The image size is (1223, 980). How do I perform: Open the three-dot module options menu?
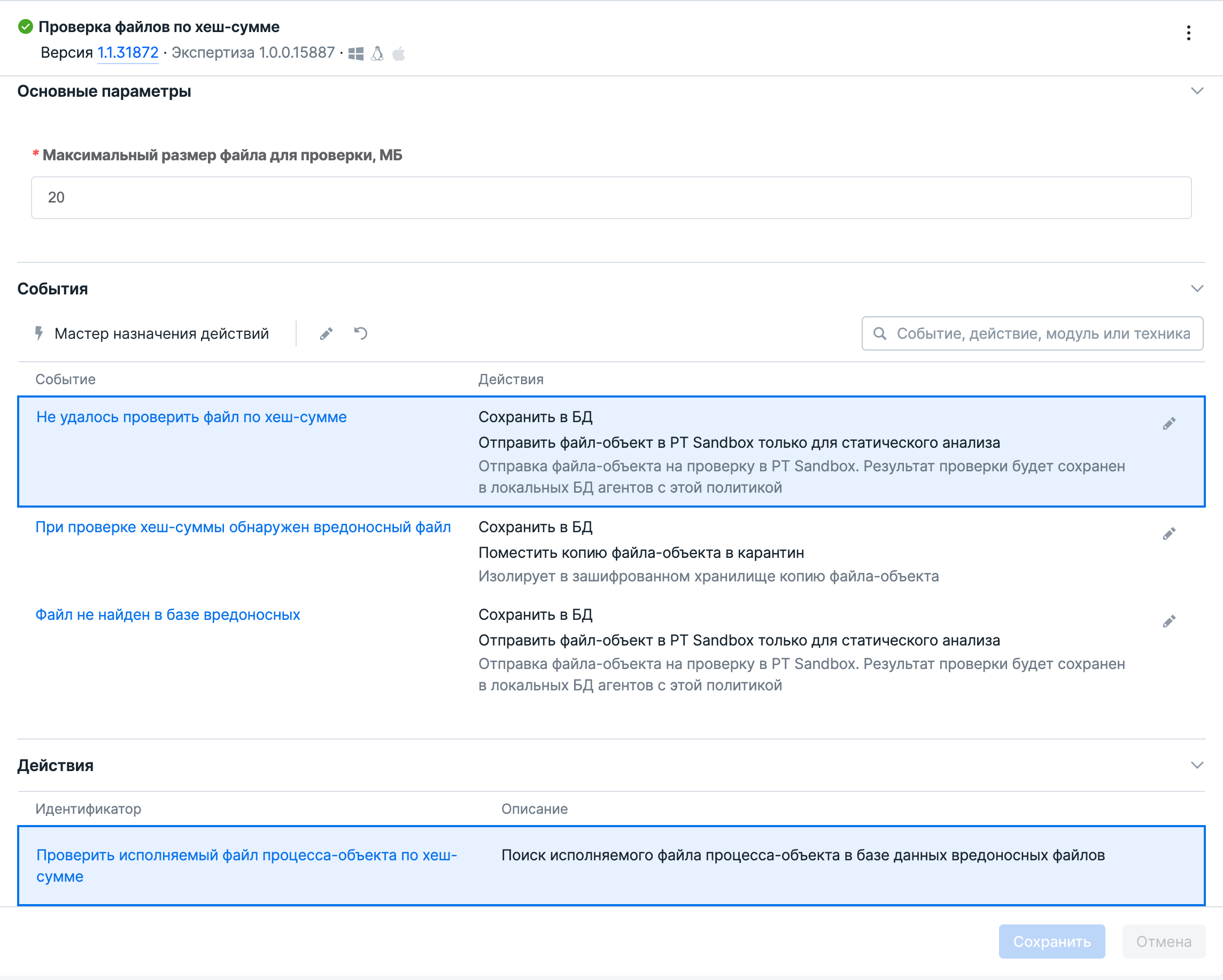pos(1188,33)
